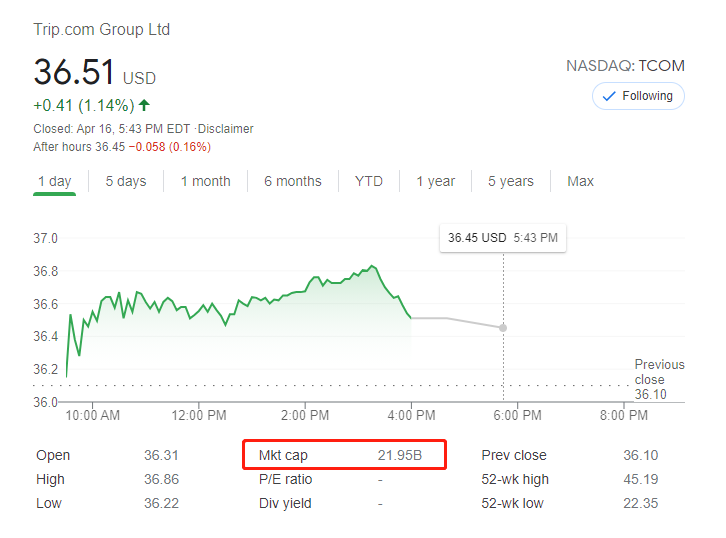
Task: Click the gray dot marker on the chart
Action: [503, 327]
